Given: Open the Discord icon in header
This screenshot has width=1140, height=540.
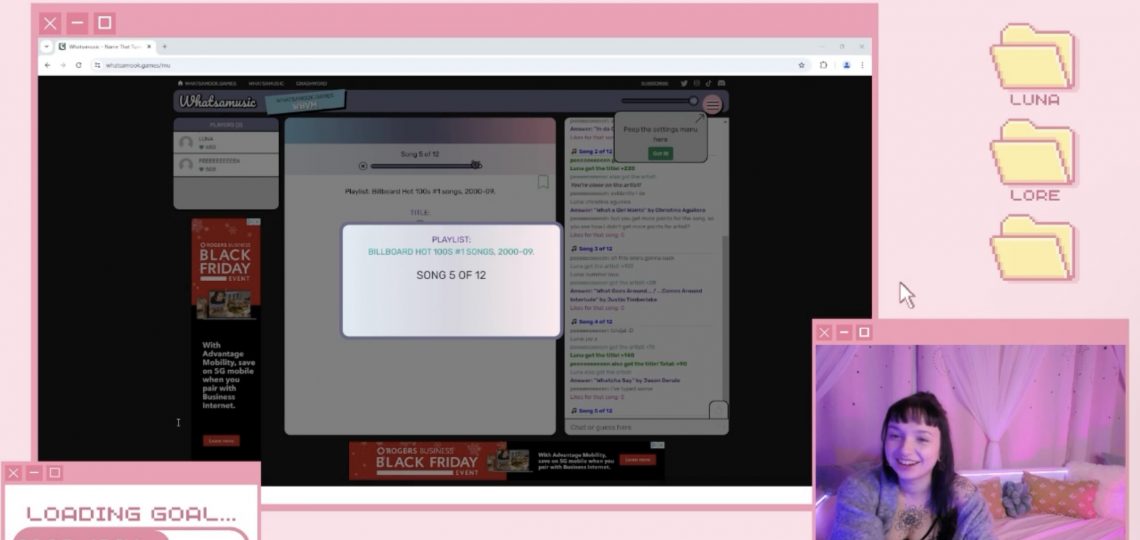Looking at the screenshot, I should point(722,84).
